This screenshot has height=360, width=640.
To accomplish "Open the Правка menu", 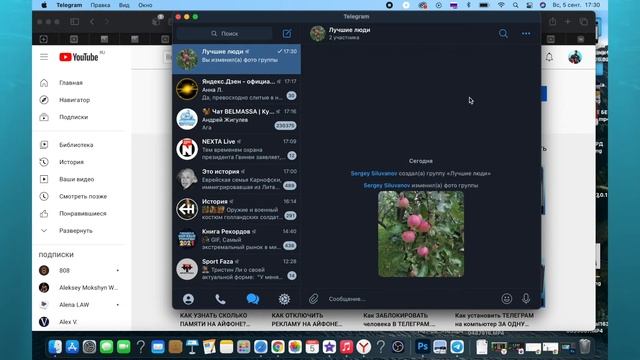I will (x=100, y=5).
